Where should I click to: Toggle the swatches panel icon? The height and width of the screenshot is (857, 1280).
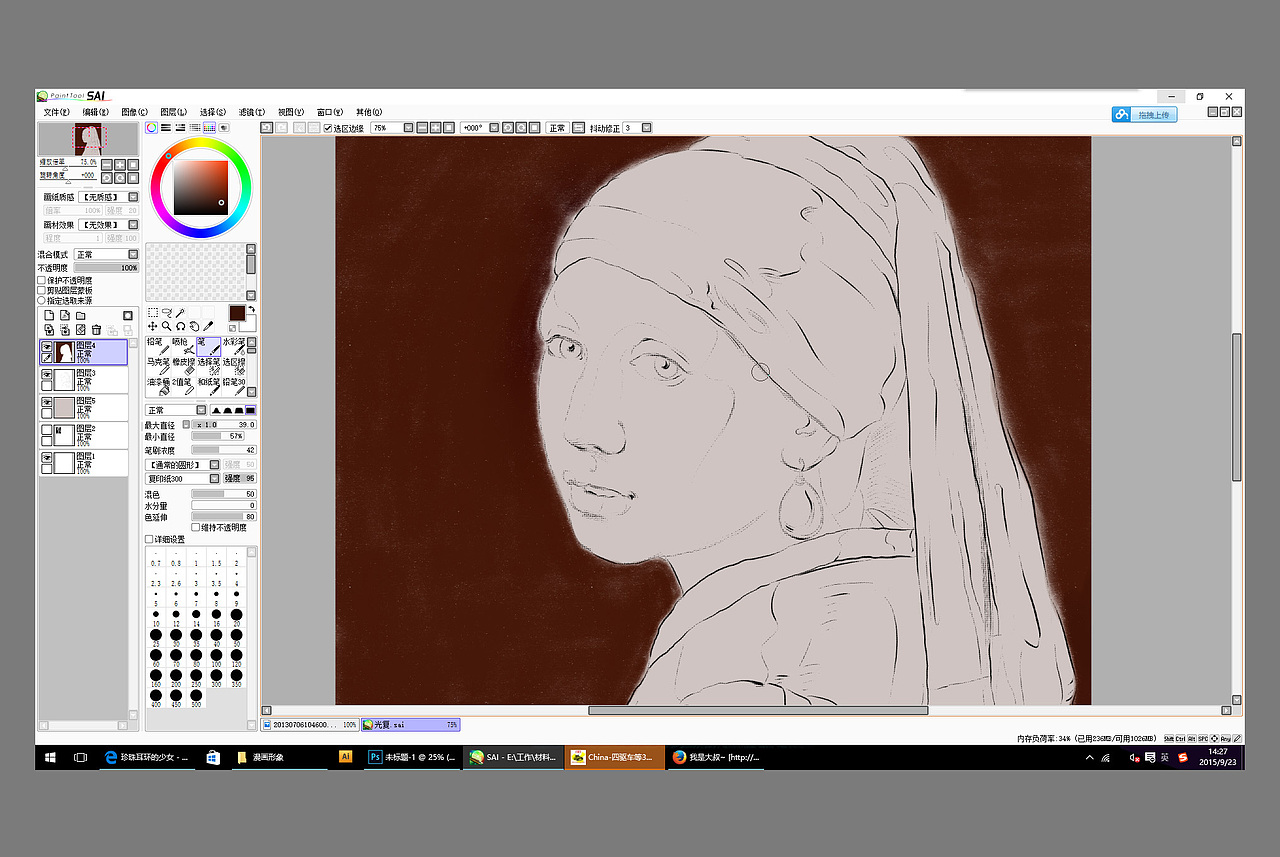tap(209, 128)
